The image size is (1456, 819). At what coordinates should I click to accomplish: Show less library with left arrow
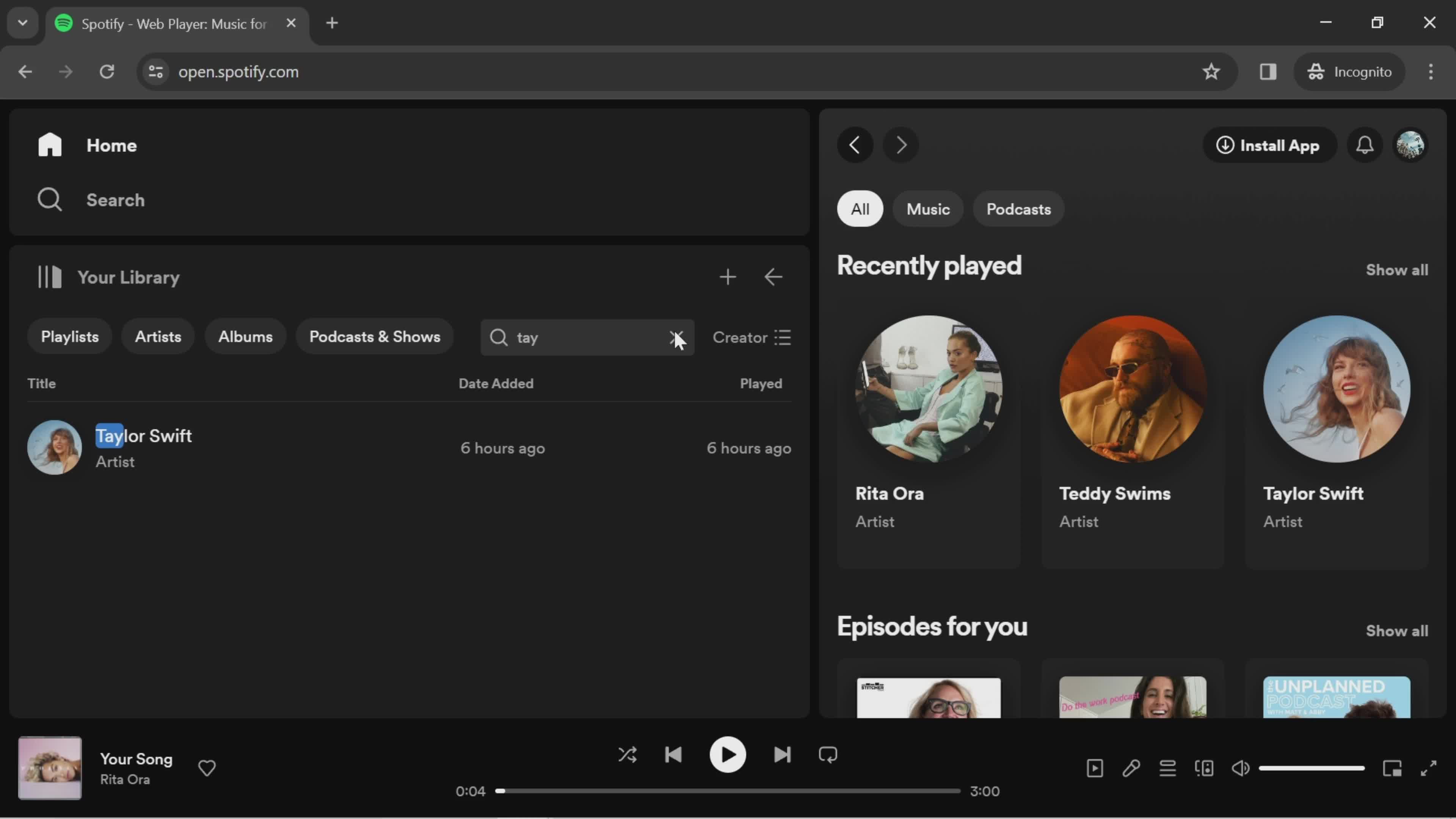pos(773,277)
